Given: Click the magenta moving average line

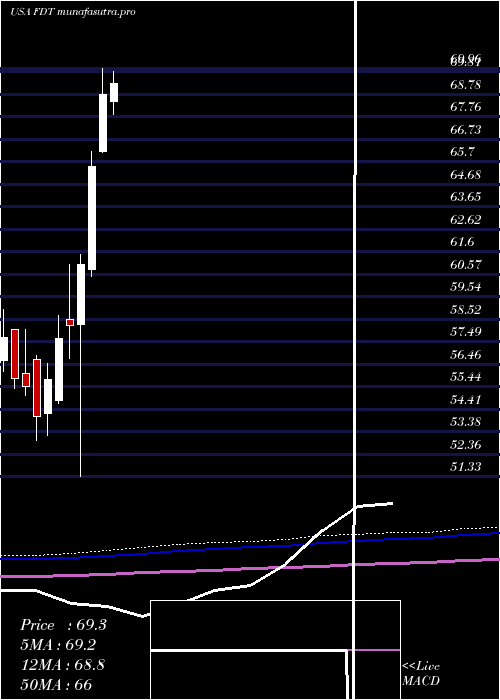Looking at the screenshot, I should 250,568.
